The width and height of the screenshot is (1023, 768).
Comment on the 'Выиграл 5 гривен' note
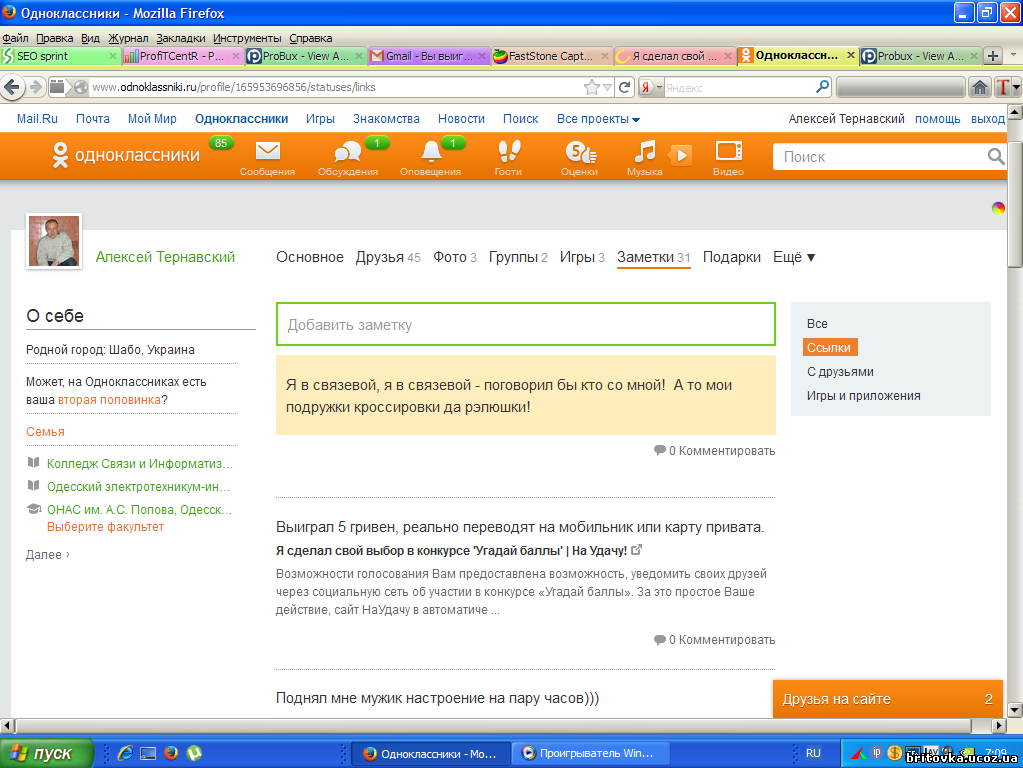714,640
